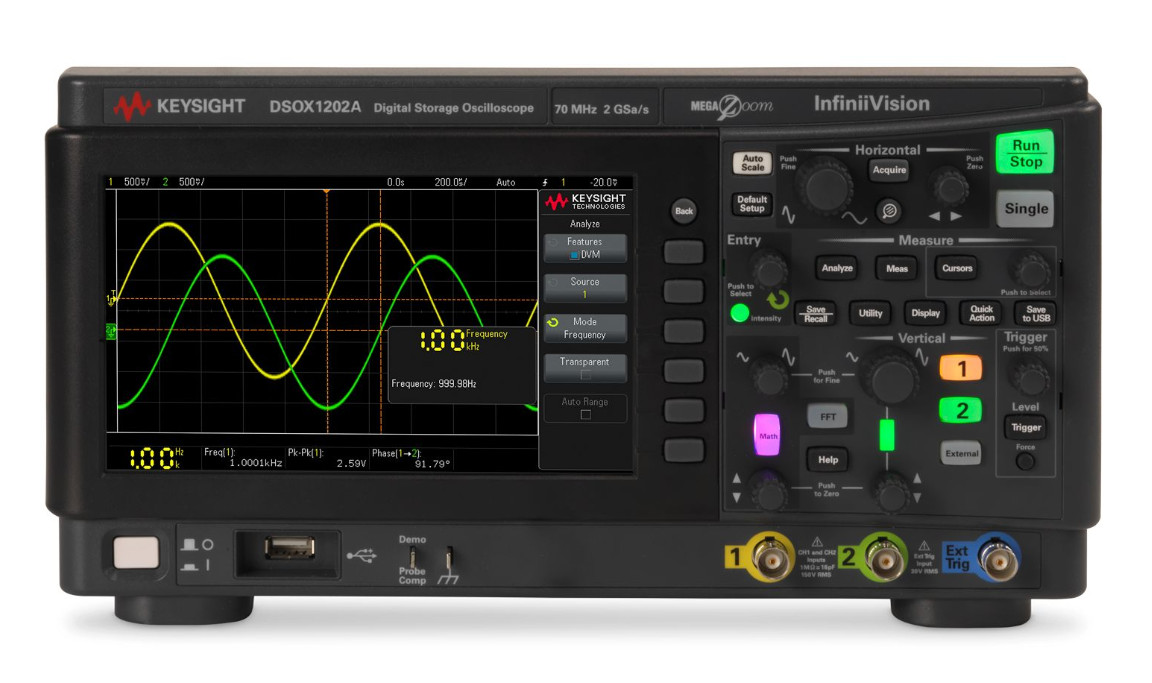Change Mode from Frequency softkey
The width and height of the screenshot is (1152, 683).
[x=585, y=330]
